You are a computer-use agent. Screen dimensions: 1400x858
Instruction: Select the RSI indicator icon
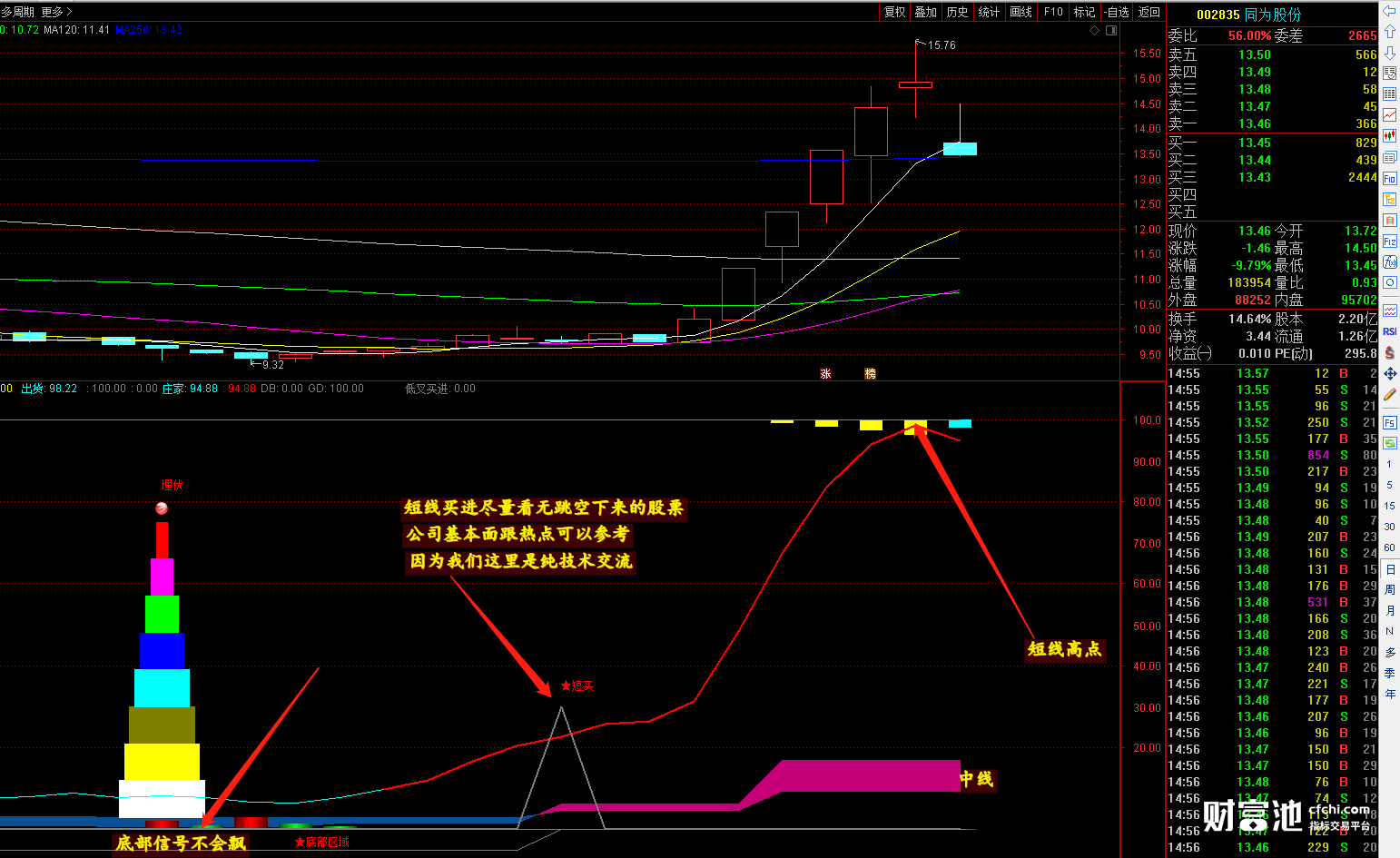point(1389,331)
